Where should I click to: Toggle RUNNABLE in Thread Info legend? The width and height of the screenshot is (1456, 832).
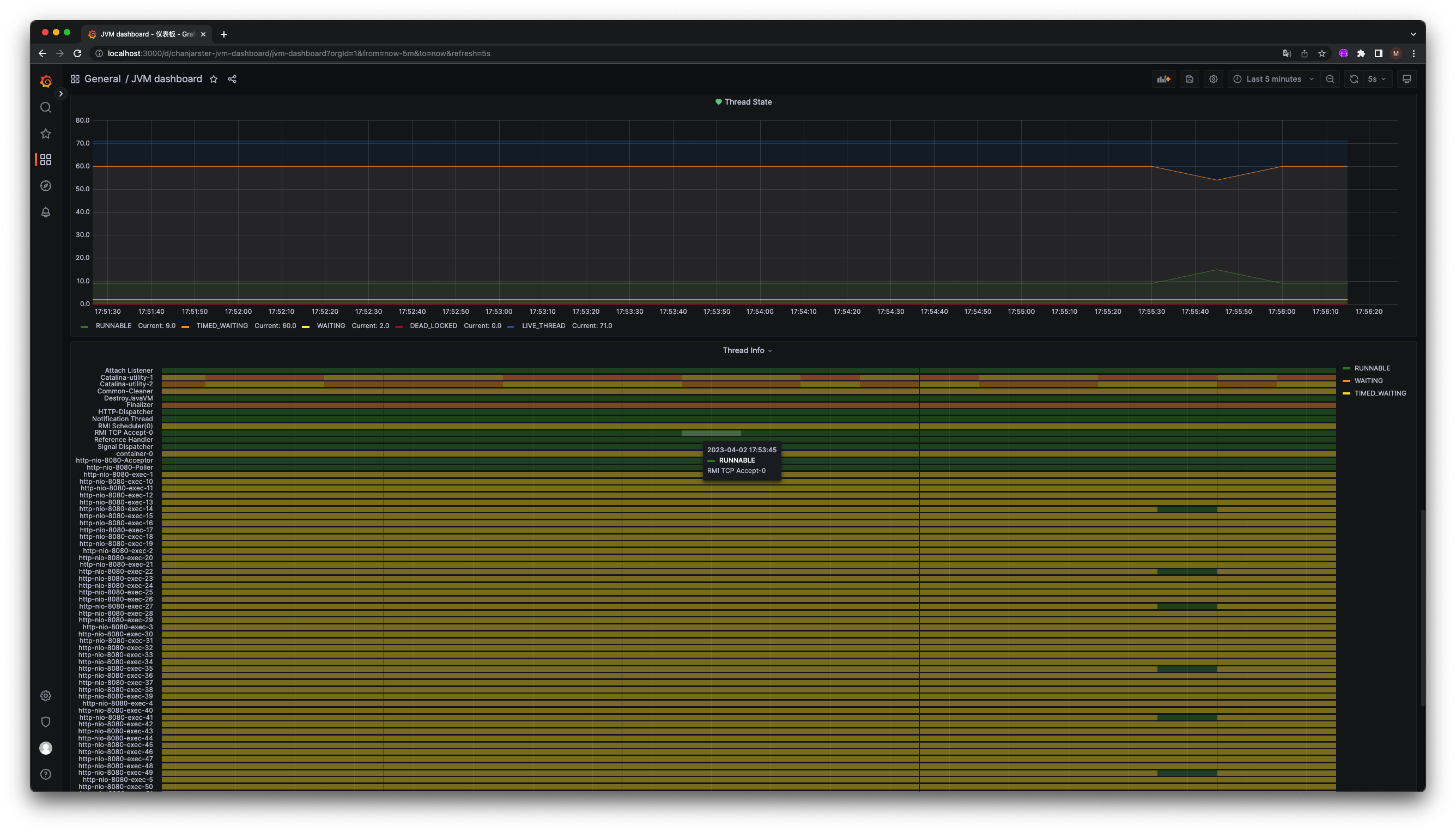1372,368
